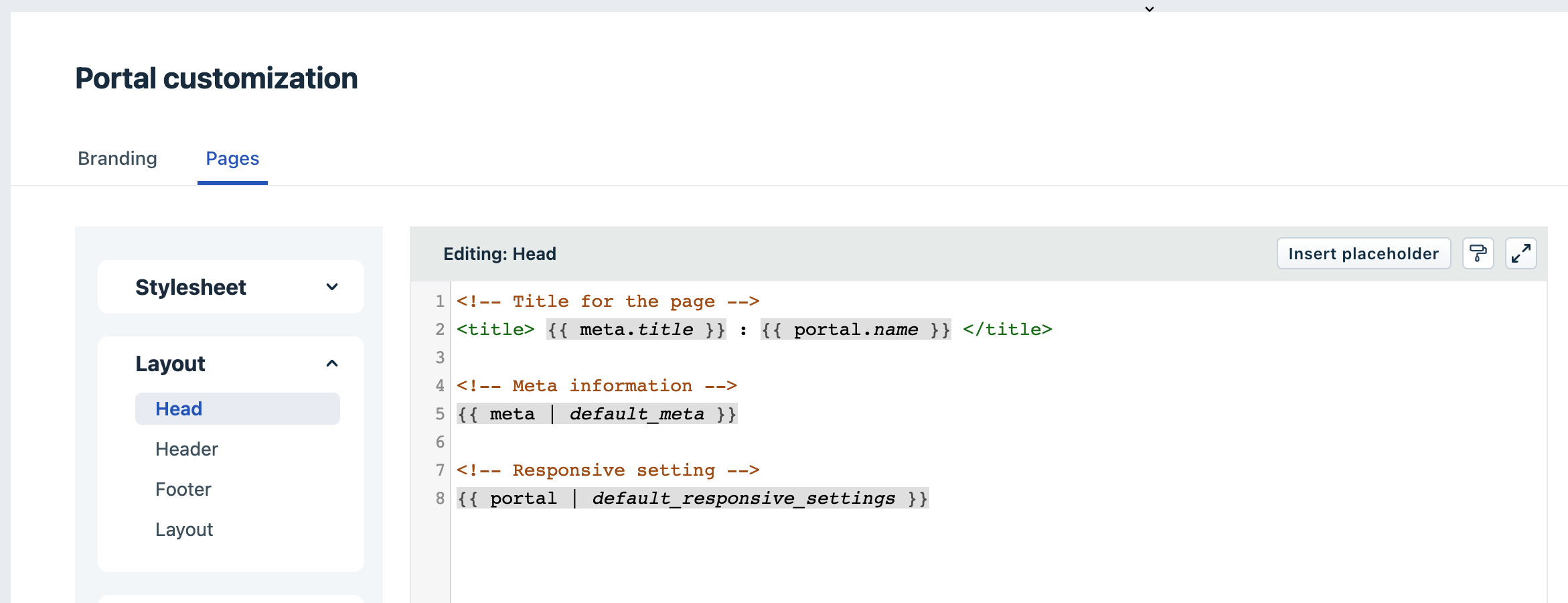Open the Footer layout item

(x=183, y=489)
